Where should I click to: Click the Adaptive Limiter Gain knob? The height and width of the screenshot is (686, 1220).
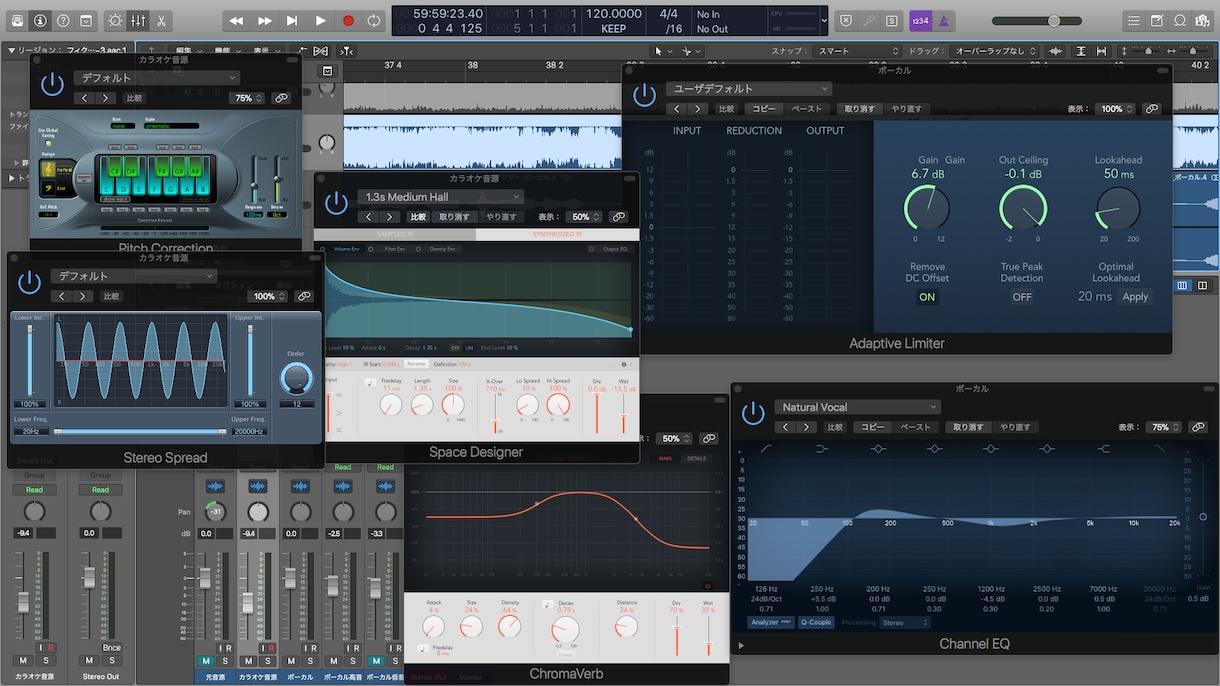click(927, 208)
